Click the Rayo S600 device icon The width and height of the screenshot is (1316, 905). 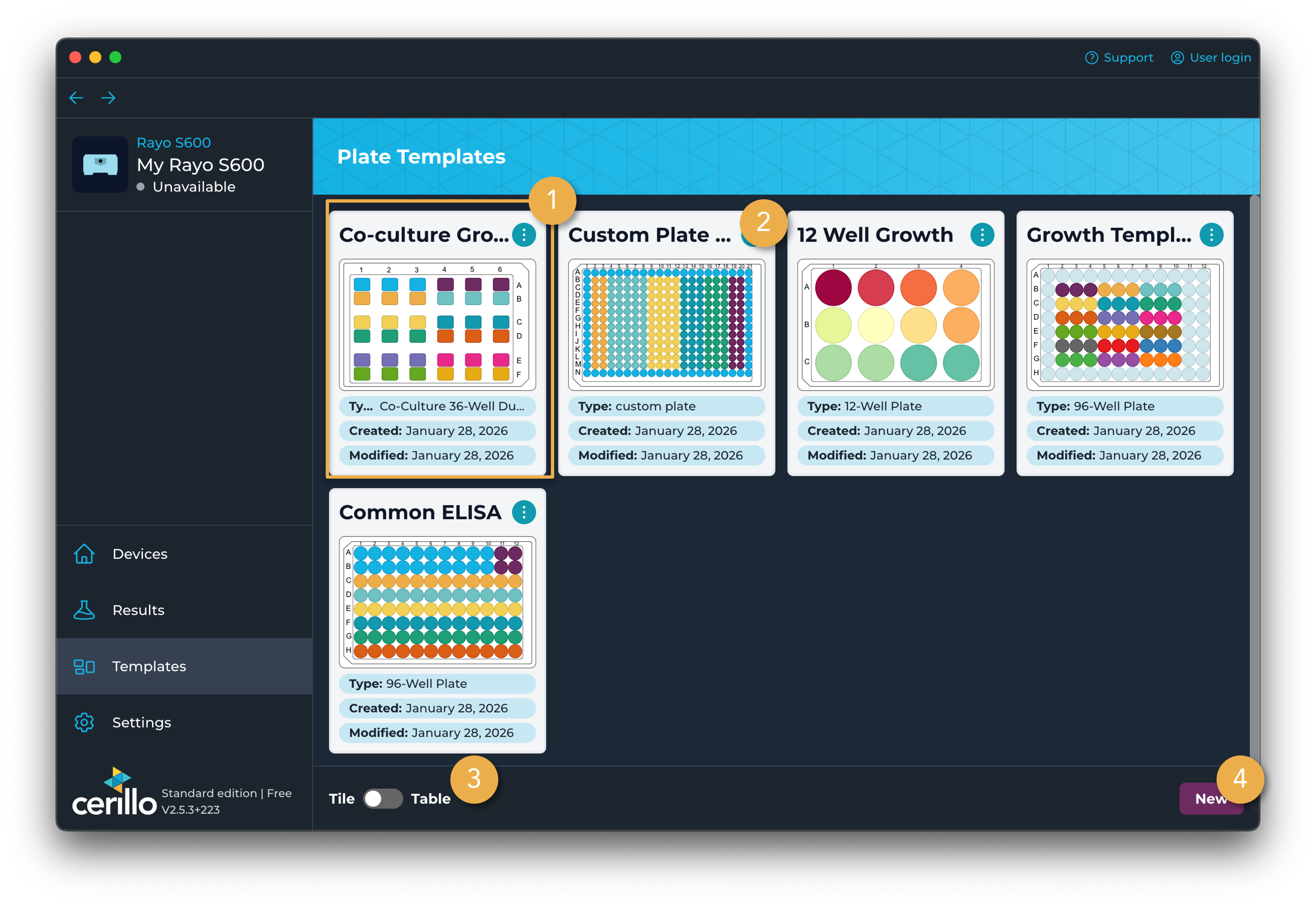click(x=100, y=165)
